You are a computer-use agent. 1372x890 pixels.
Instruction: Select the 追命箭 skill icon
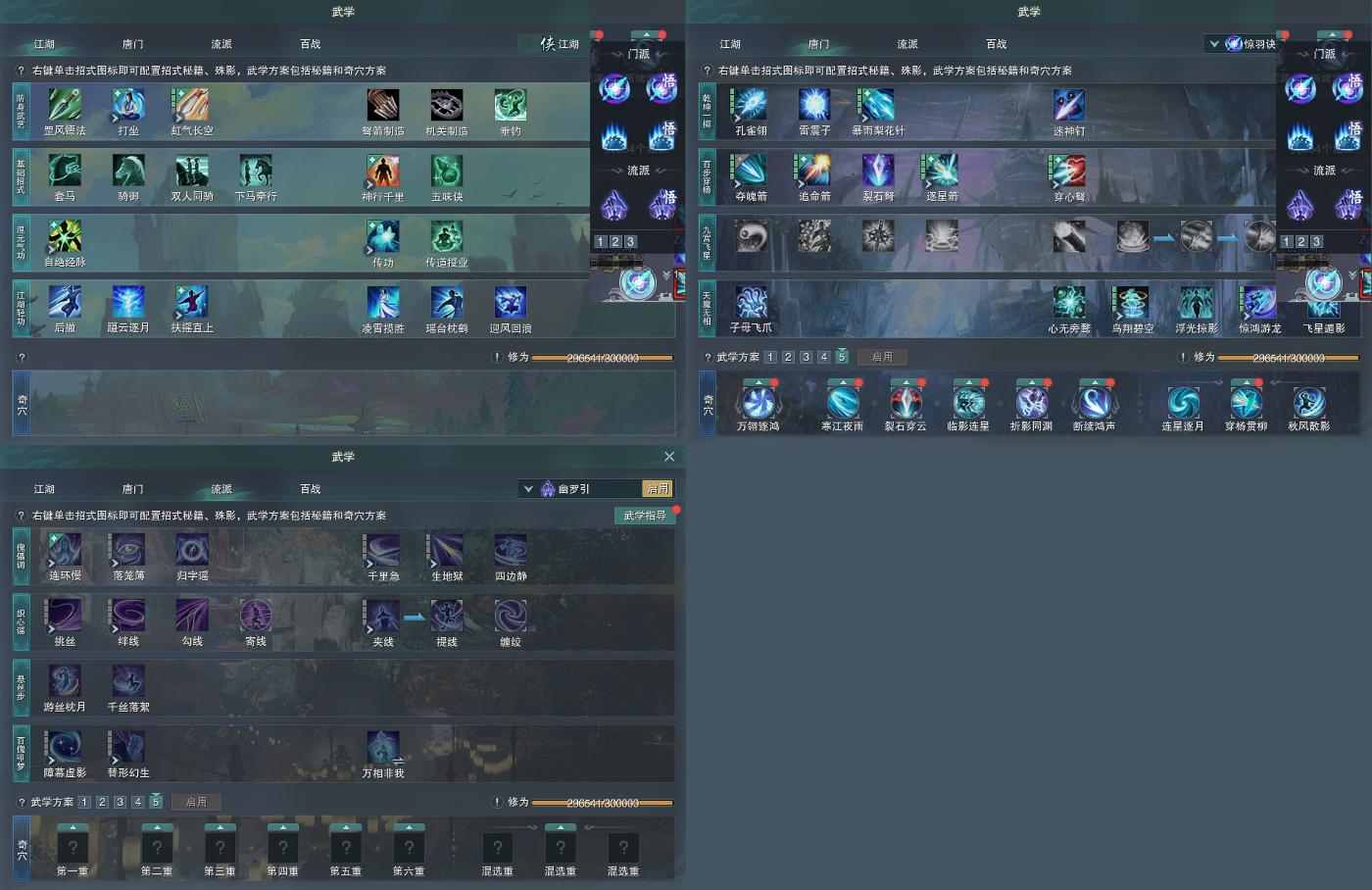point(814,171)
